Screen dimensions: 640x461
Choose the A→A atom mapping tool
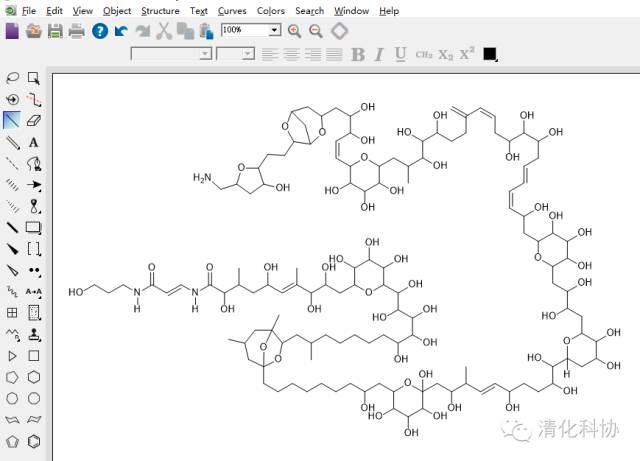coord(34,292)
